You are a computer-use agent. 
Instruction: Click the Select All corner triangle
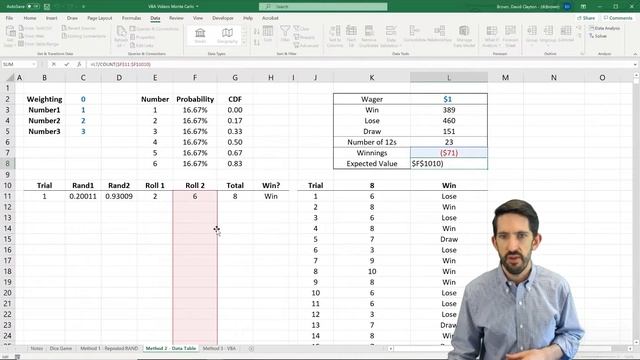[10, 78]
